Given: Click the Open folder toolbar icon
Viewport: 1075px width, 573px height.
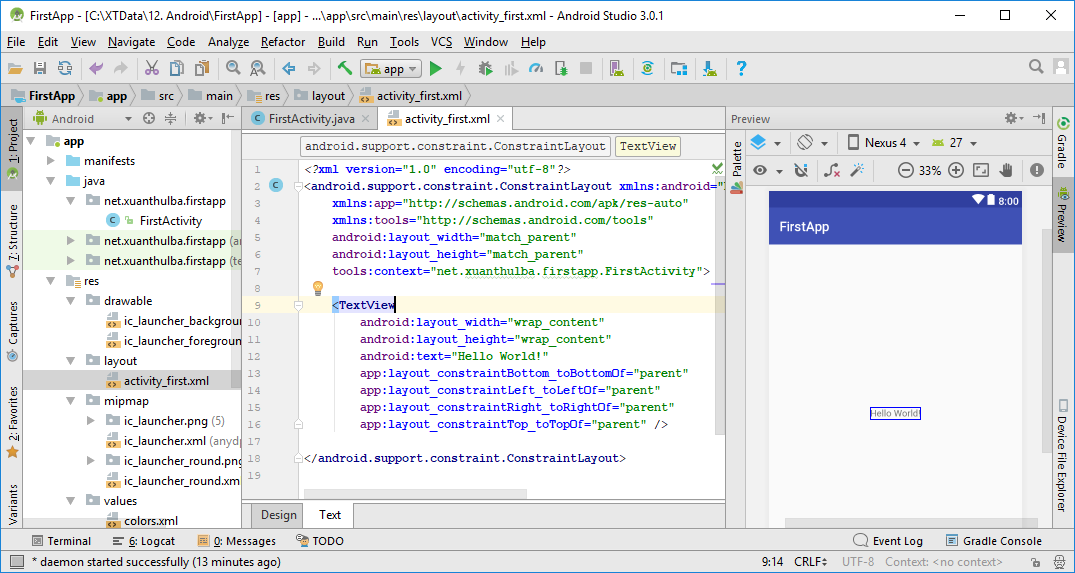Looking at the screenshot, I should point(15,69).
